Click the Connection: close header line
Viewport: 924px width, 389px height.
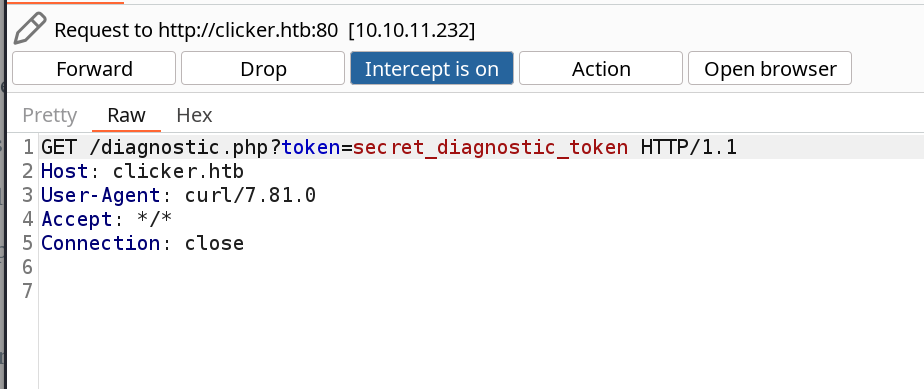143,243
